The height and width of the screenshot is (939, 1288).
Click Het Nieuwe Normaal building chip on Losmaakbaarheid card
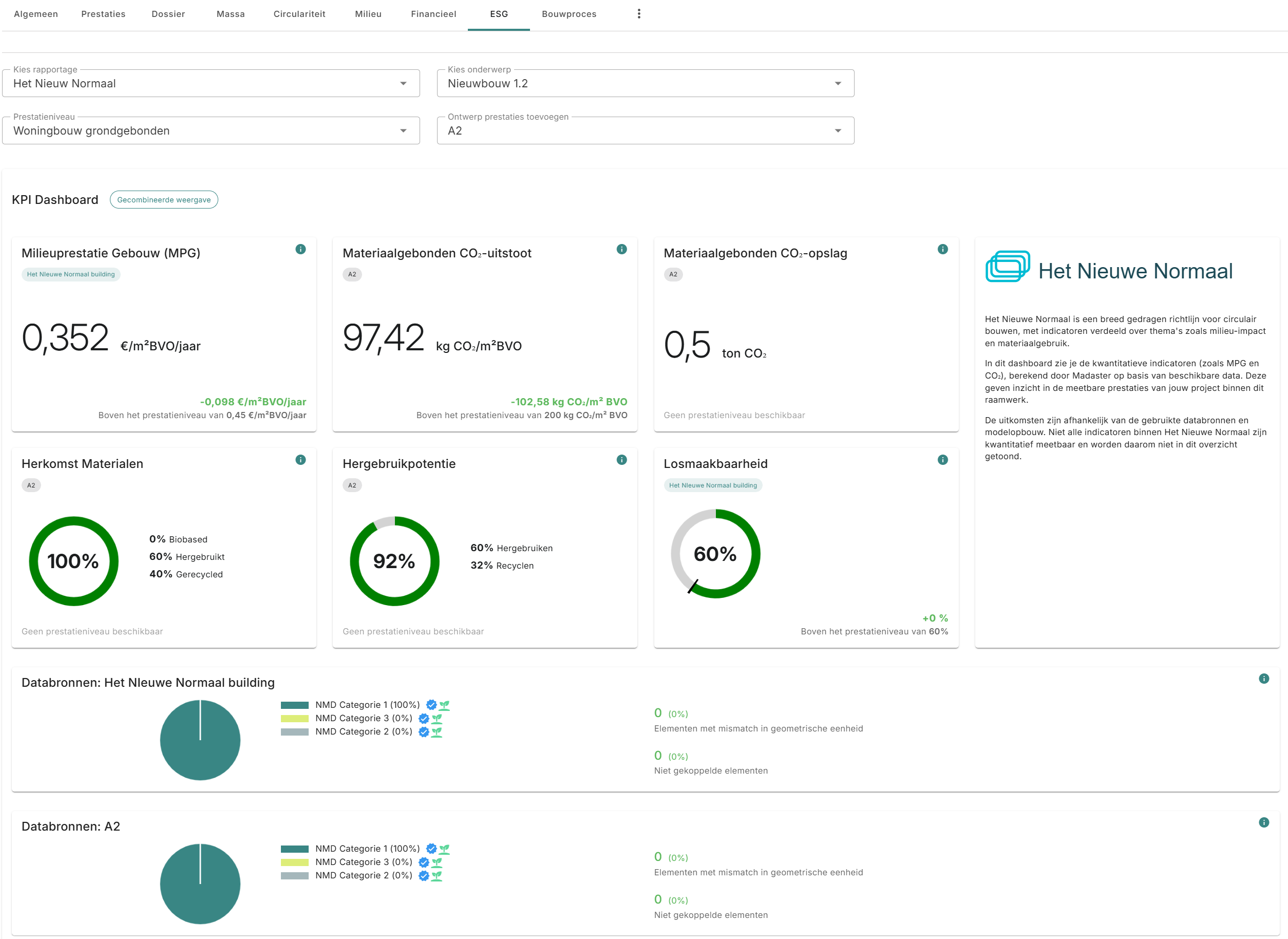coord(713,485)
